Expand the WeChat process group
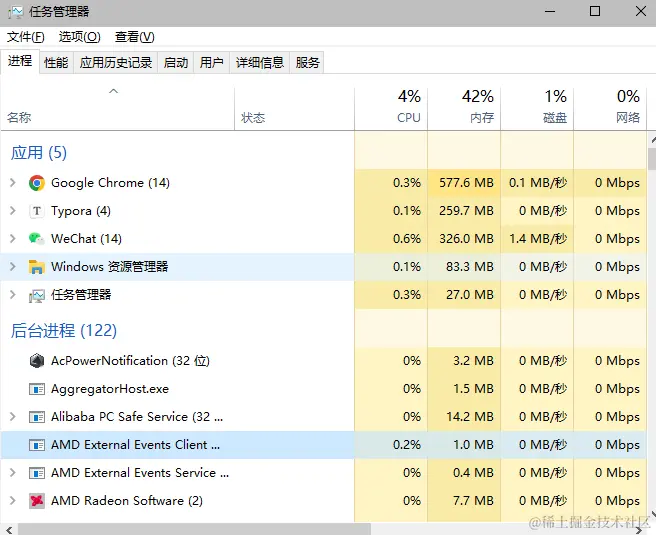 [x=13, y=238]
